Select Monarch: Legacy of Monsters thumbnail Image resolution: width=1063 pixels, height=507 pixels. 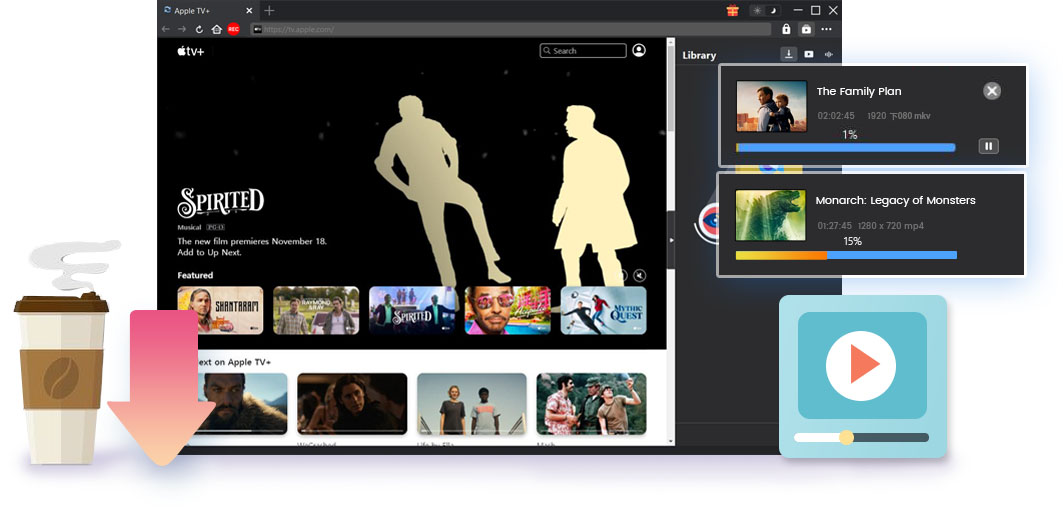(770, 215)
